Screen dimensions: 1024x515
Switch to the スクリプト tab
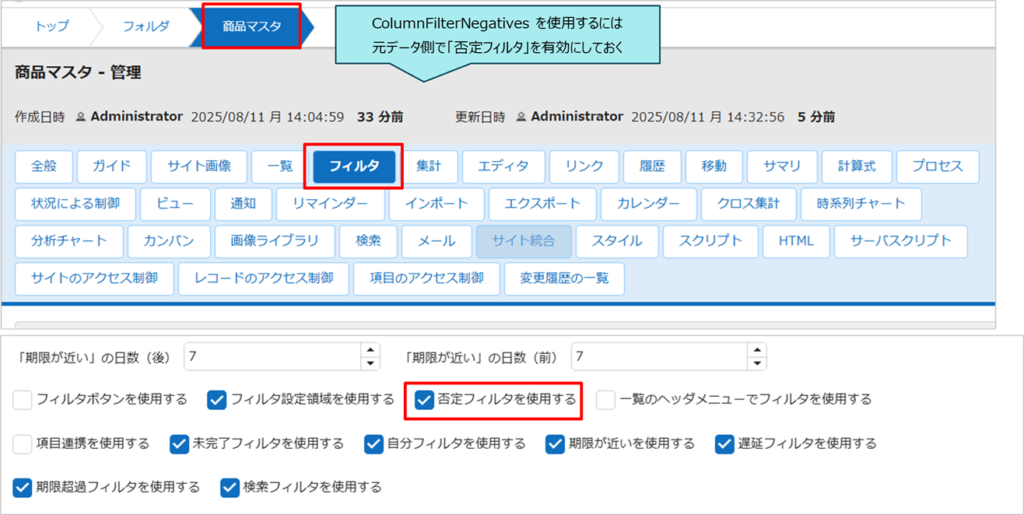pyautogui.click(x=711, y=241)
